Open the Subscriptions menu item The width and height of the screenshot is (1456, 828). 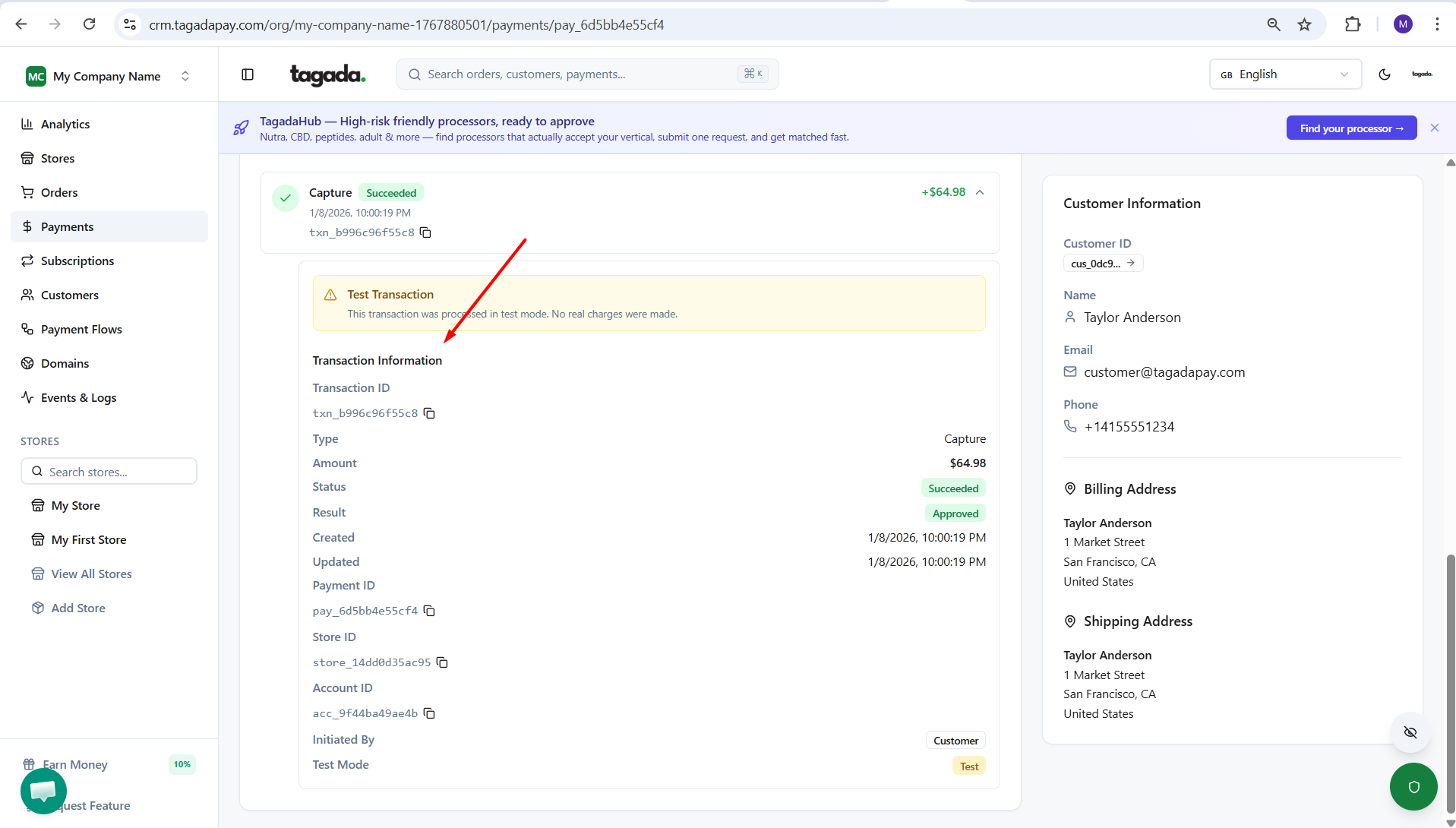[77, 261]
